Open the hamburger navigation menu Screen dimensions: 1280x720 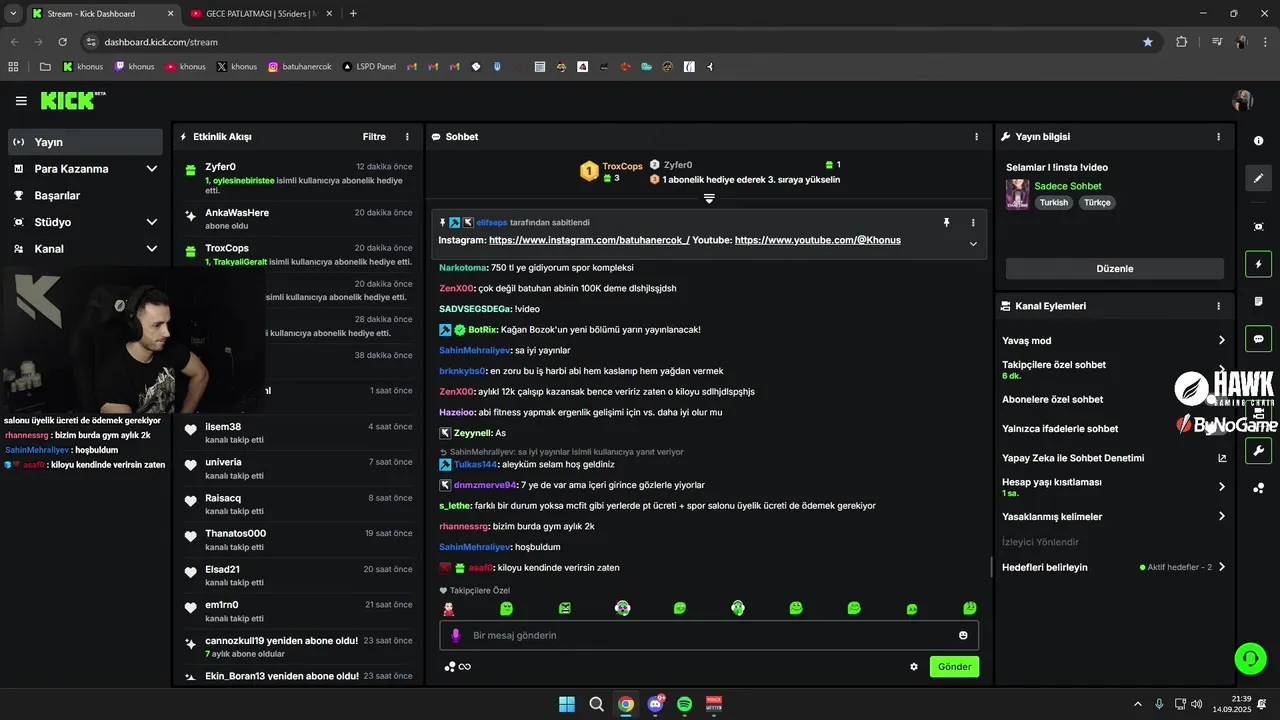(x=21, y=101)
